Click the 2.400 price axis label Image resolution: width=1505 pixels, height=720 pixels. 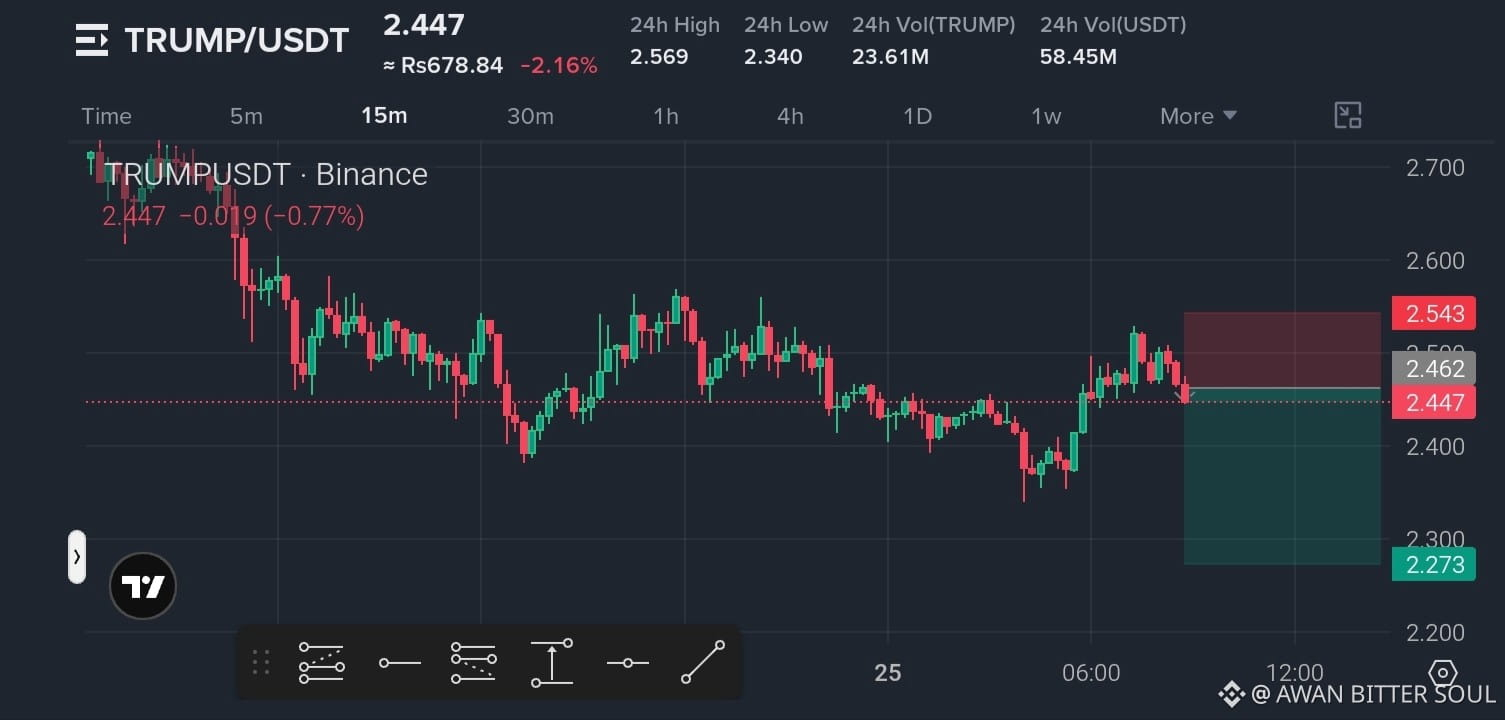(1435, 446)
